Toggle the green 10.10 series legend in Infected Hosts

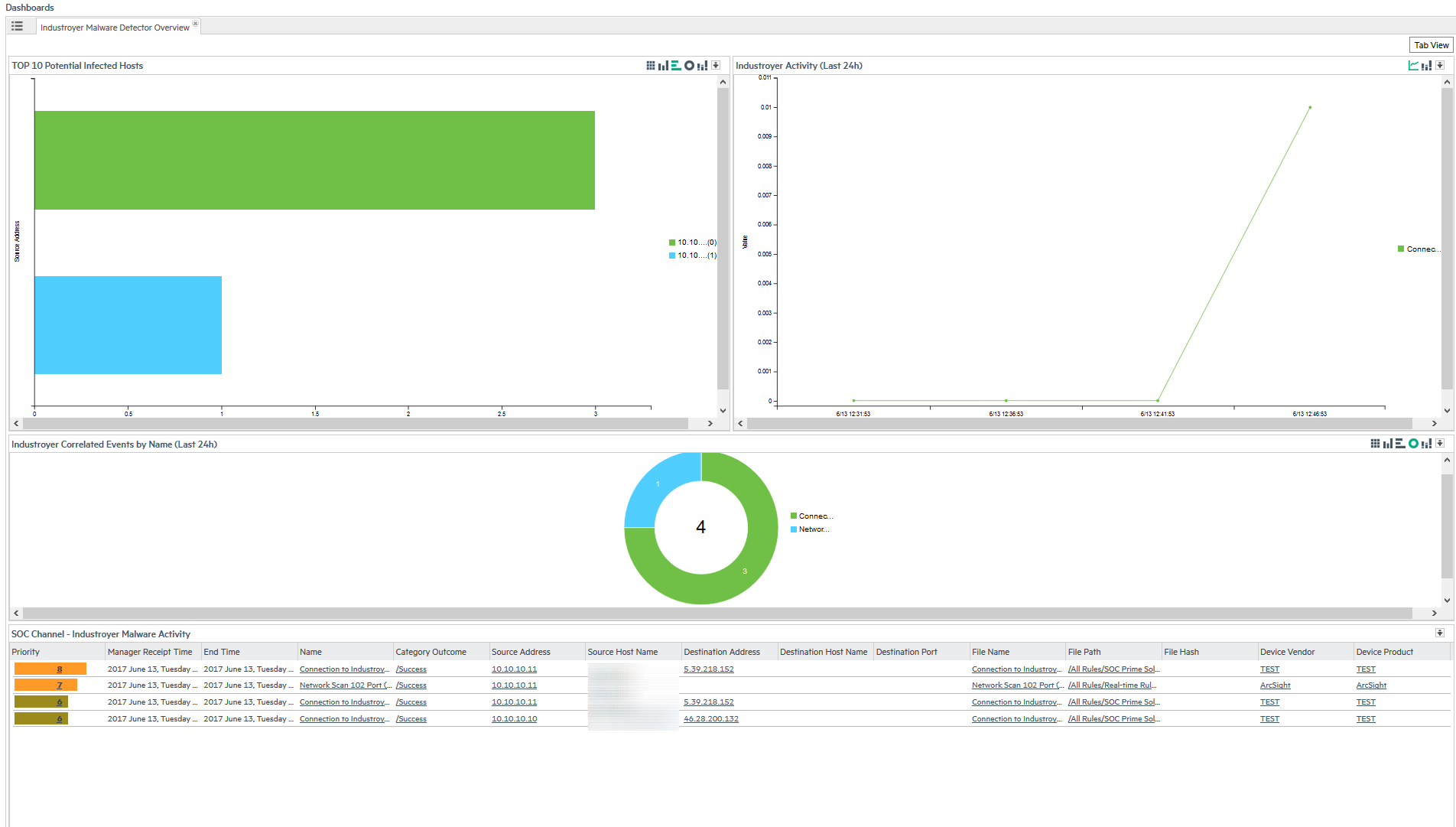(x=692, y=243)
